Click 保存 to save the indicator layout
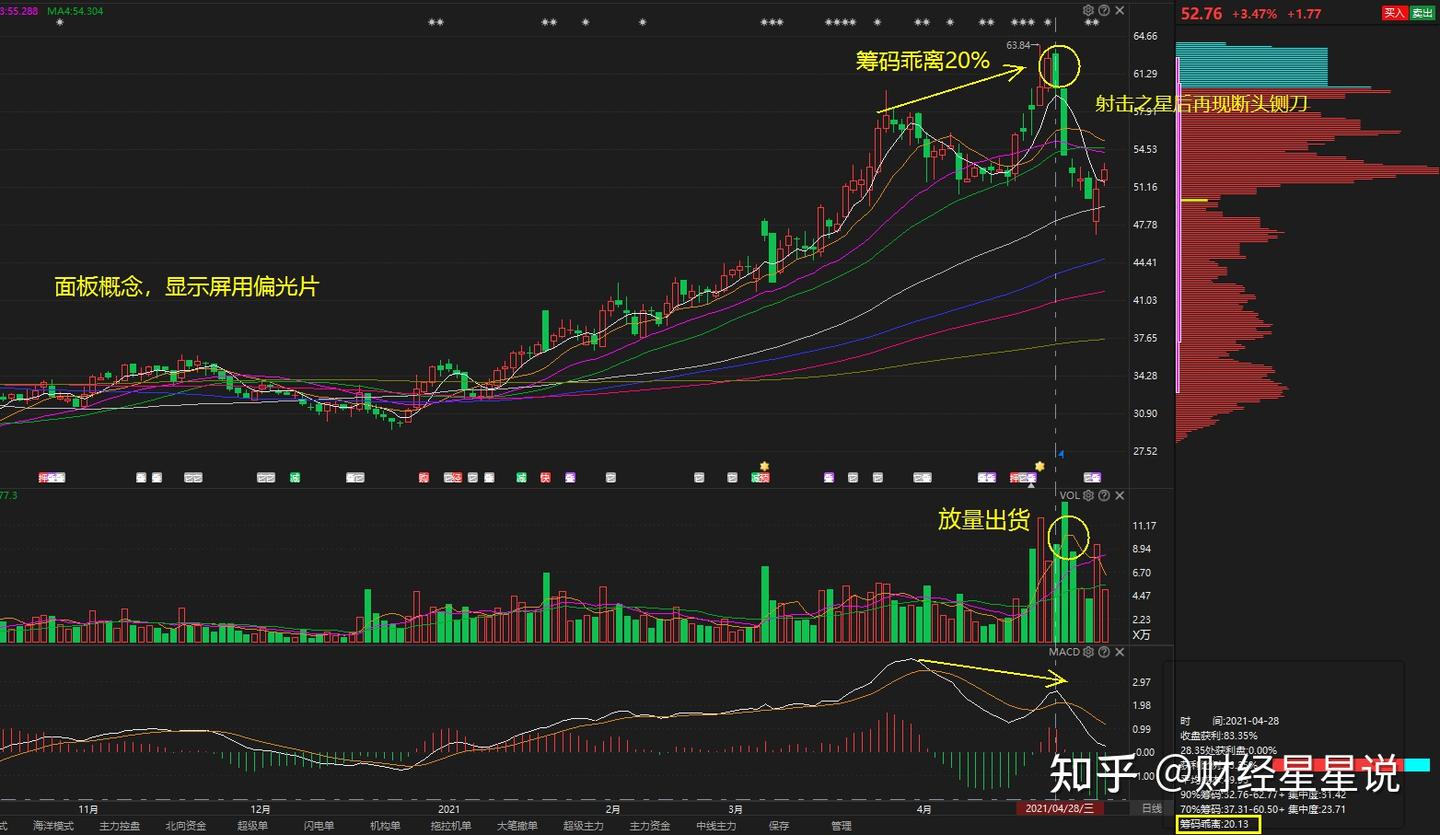The height and width of the screenshot is (835, 1440). (779, 826)
